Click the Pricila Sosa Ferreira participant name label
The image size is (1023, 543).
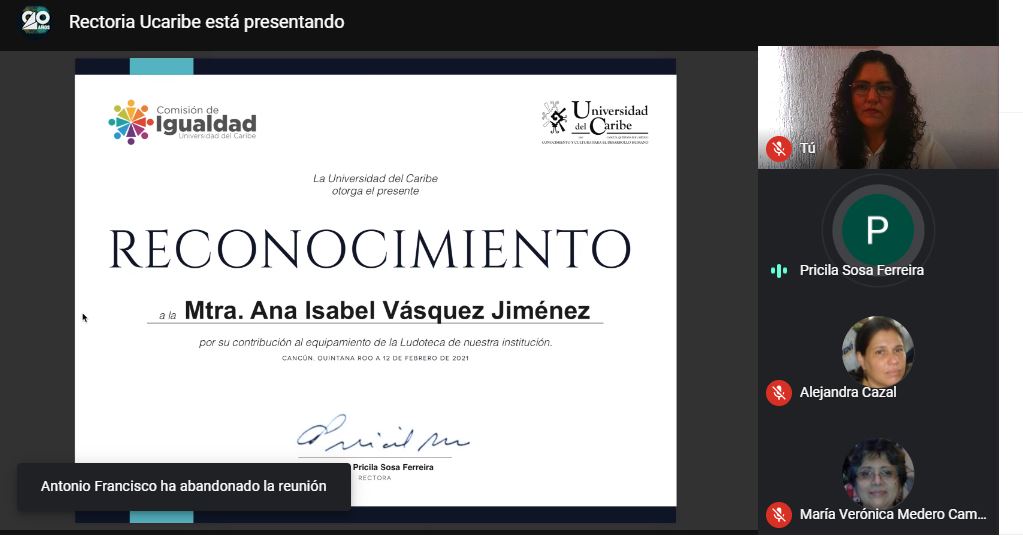pos(861,271)
